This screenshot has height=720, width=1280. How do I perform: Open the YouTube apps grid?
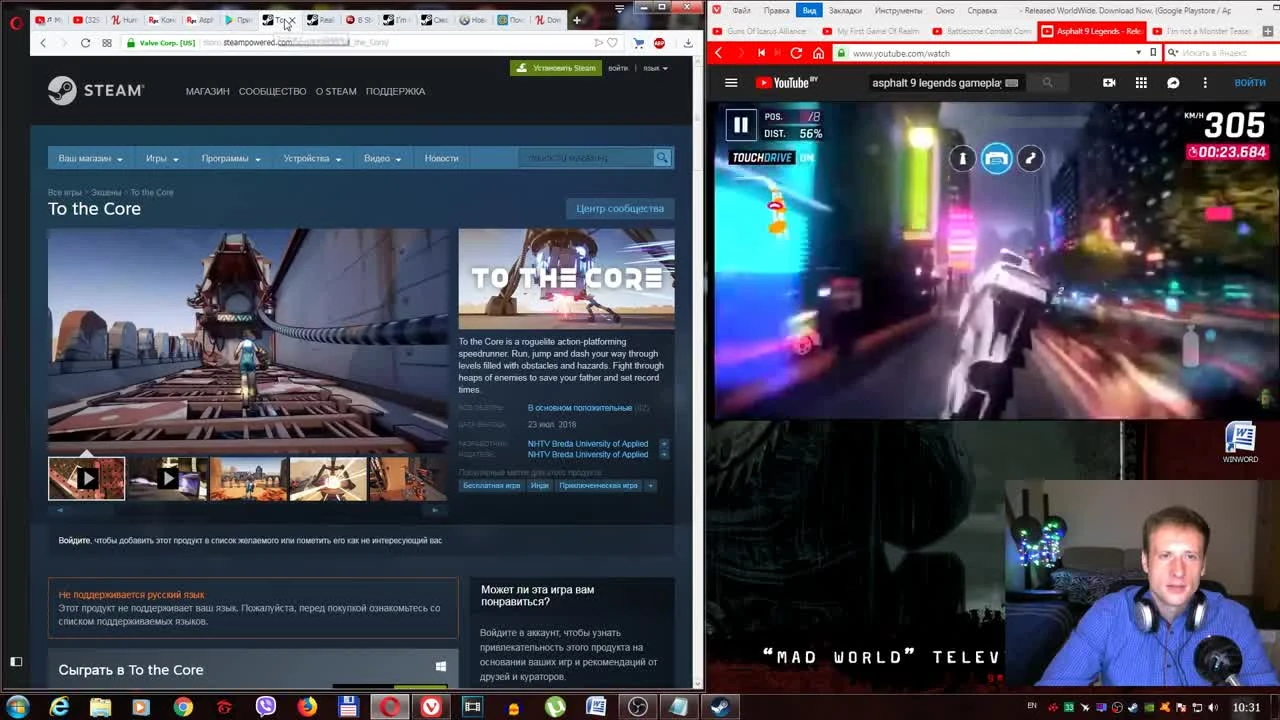pos(1141,83)
